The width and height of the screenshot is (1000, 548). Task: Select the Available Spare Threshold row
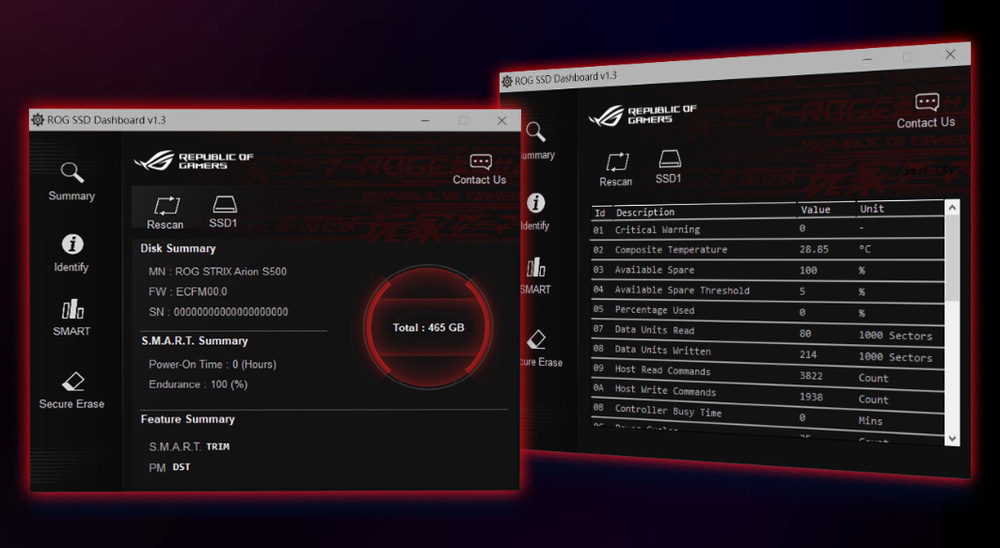click(x=767, y=290)
